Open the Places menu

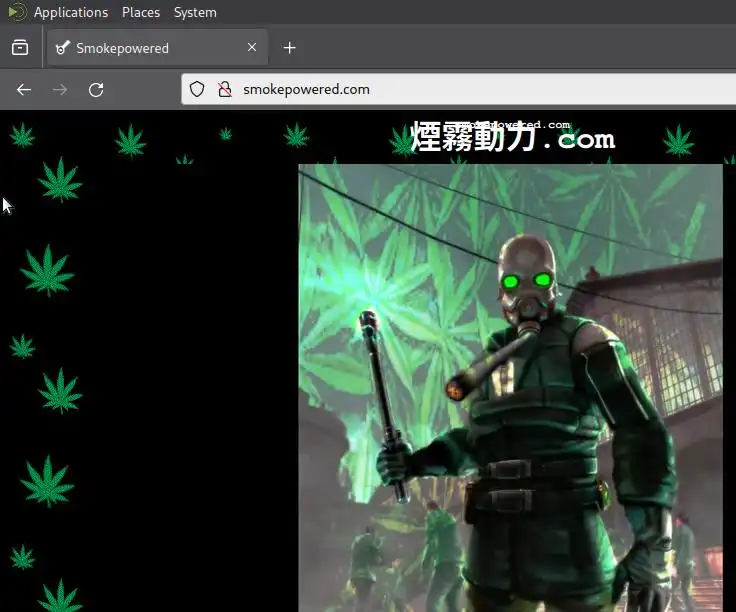[141, 12]
